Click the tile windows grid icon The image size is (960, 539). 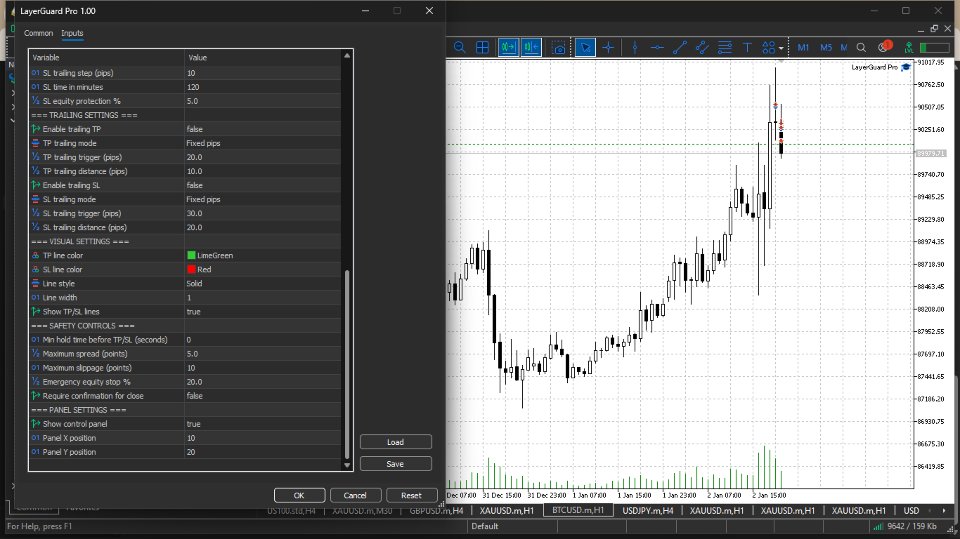(x=482, y=47)
